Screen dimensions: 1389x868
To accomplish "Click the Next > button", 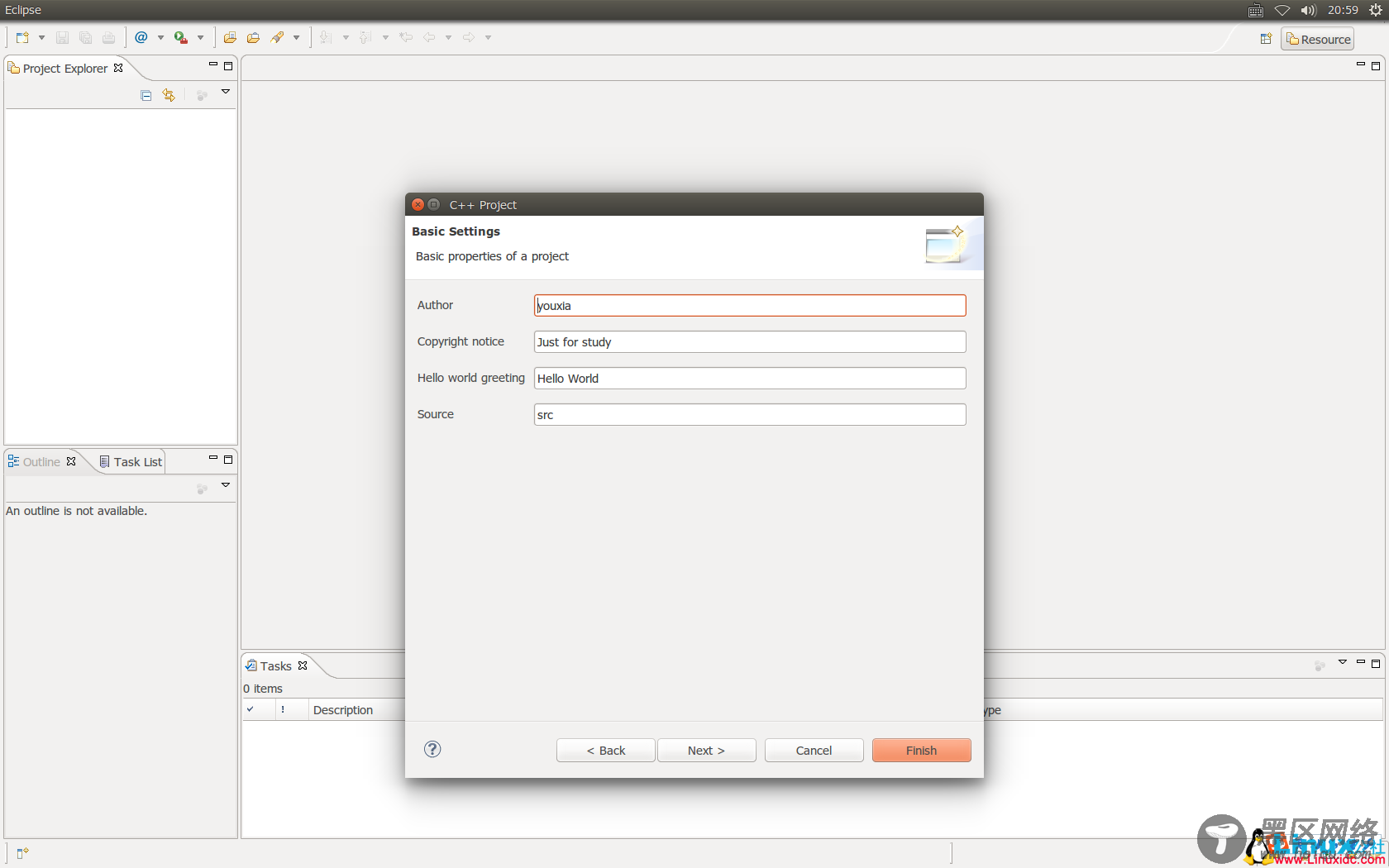I will (707, 751).
